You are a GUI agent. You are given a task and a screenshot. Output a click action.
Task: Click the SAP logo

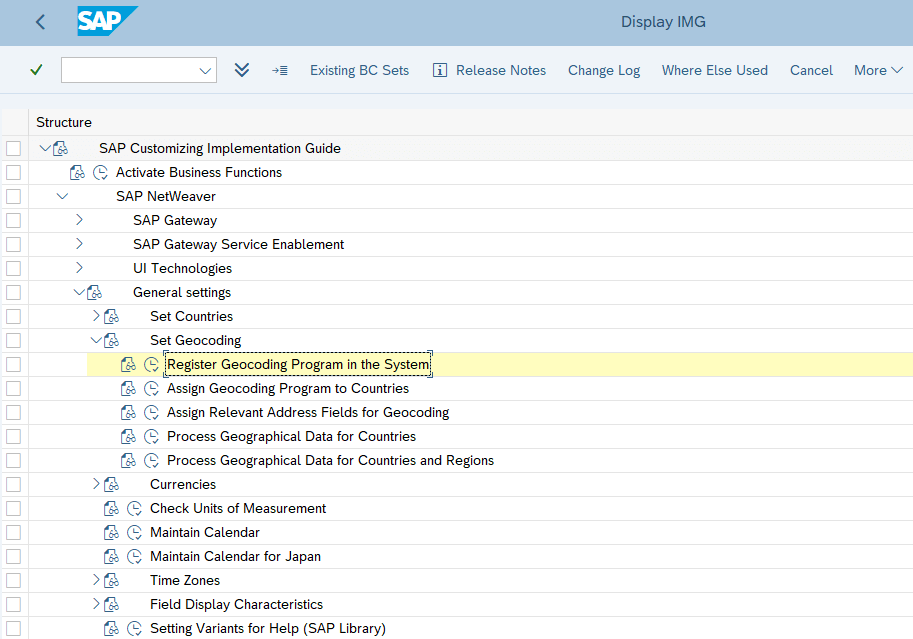[107, 22]
